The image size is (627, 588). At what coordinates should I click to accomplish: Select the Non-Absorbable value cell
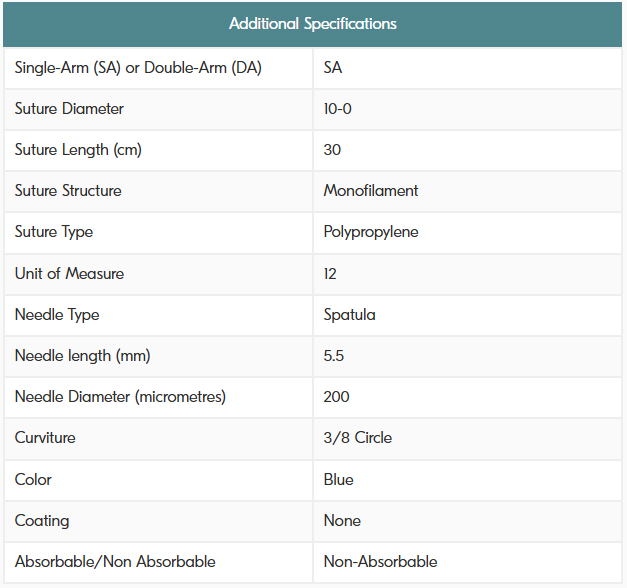tap(380, 561)
